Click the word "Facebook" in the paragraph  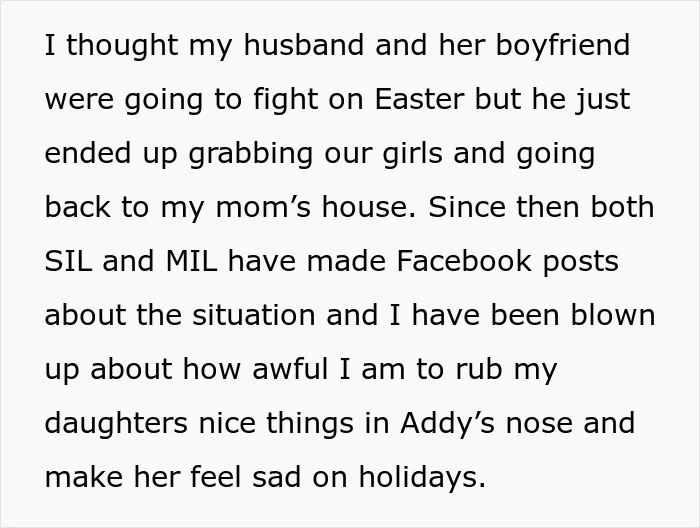pos(464,261)
